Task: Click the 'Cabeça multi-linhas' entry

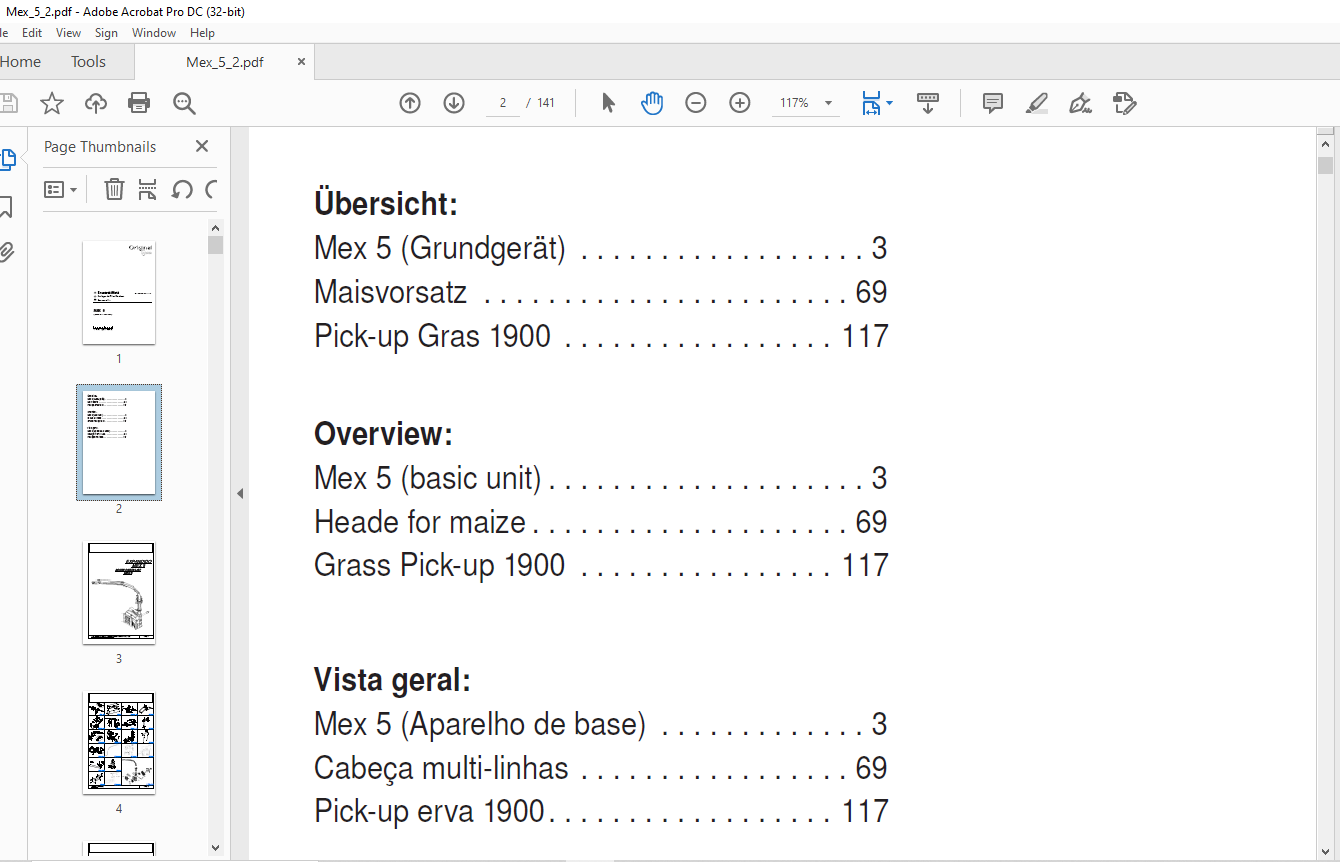Action: coord(441,768)
